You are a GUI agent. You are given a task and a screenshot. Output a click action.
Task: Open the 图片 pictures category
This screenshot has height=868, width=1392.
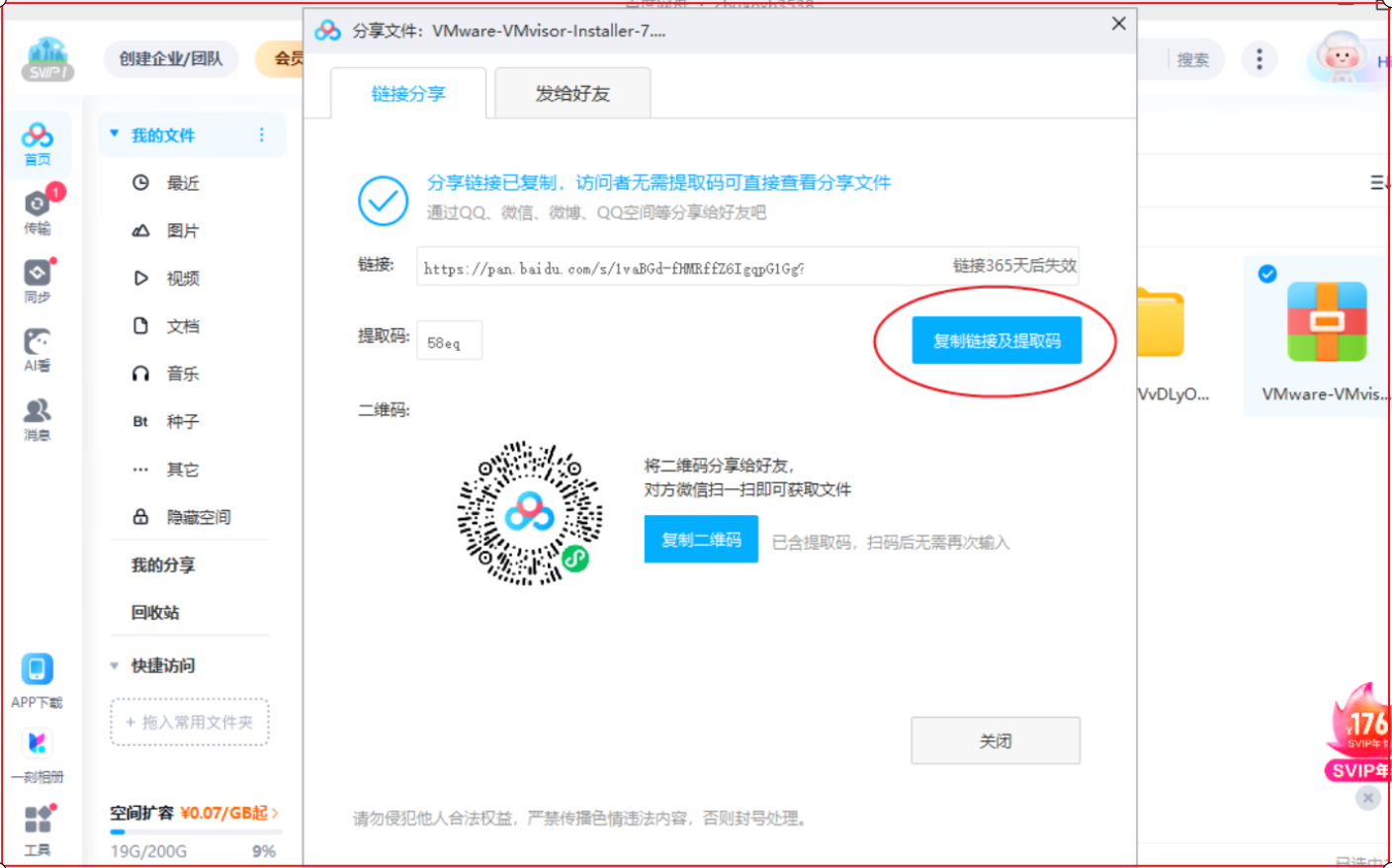pos(183,230)
